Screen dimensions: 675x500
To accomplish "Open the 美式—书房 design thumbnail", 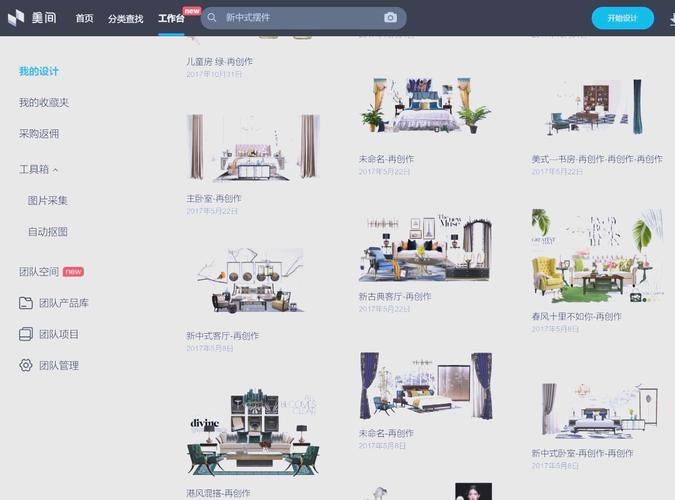I will tap(596, 107).
